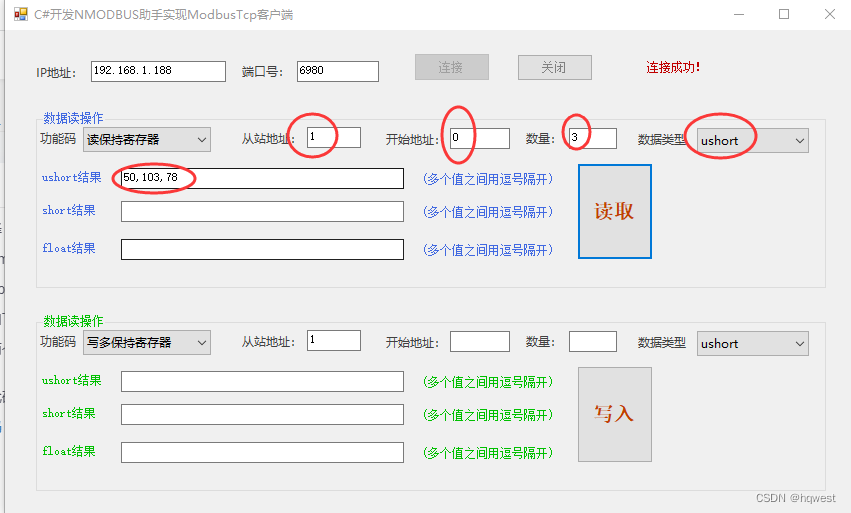Click write section ushort结果 field
Viewport: 851px width, 513px height.
(x=262, y=381)
